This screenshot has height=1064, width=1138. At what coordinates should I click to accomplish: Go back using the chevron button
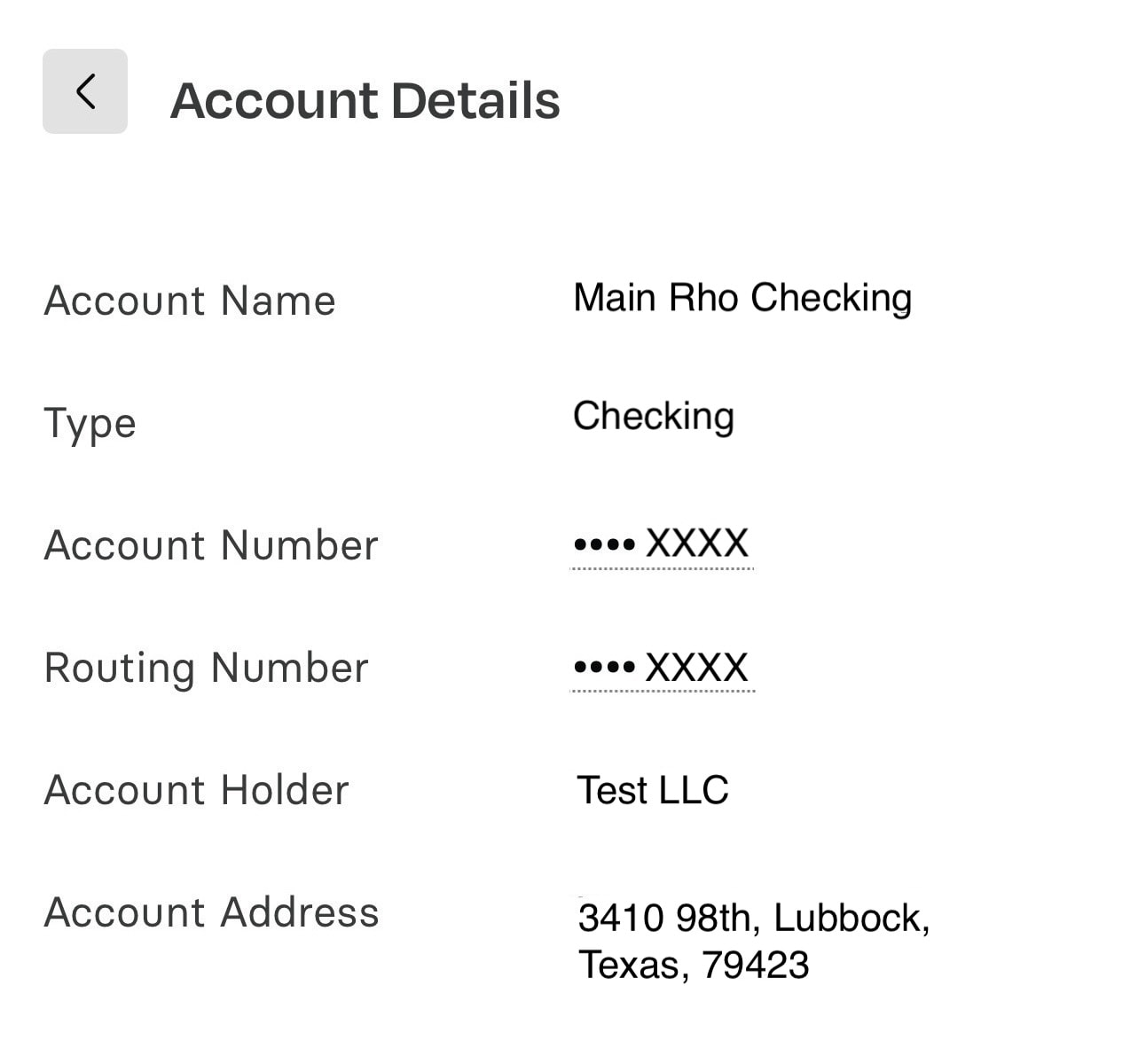pyautogui.click(x=85, y=91)
